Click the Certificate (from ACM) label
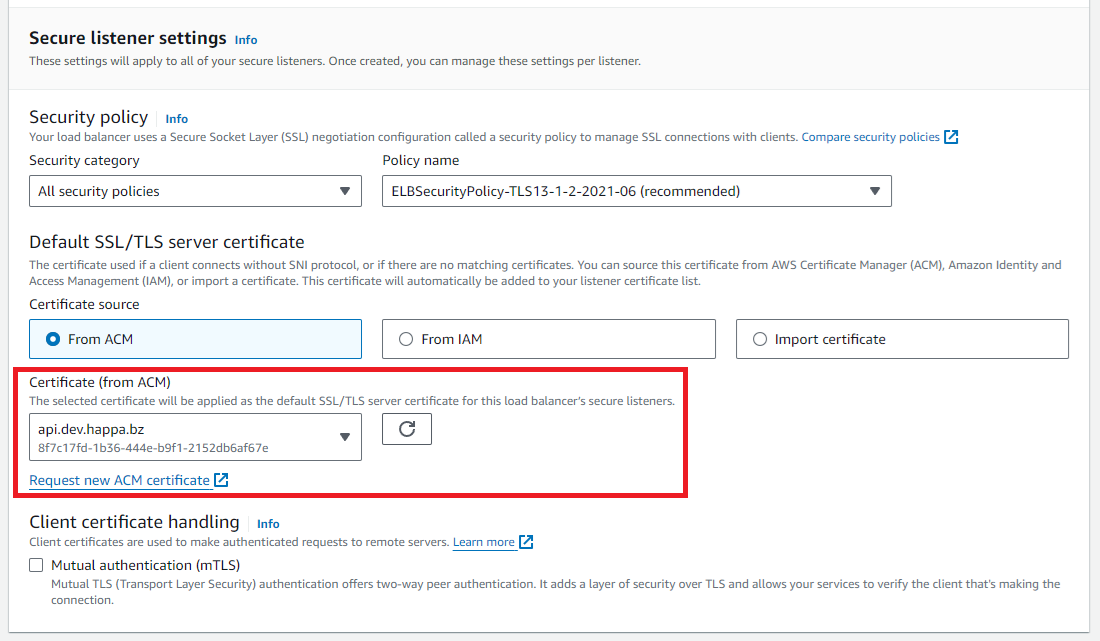 tap(100, 382)
